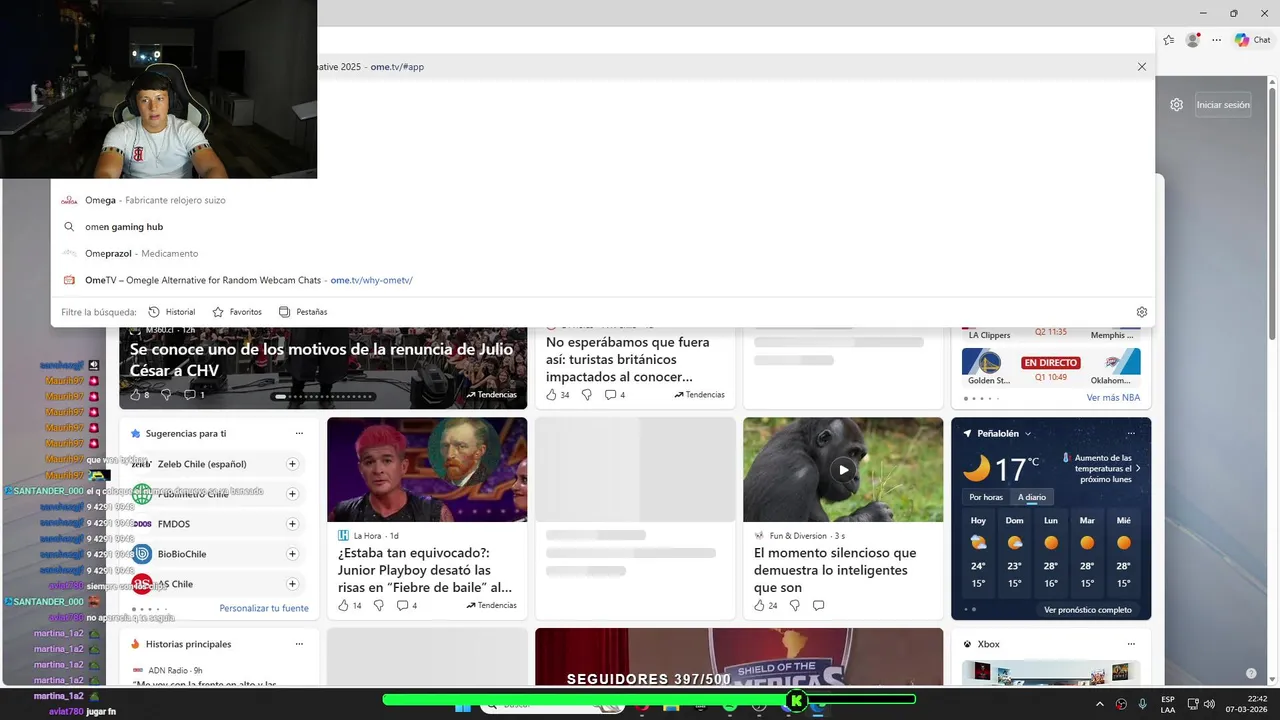Screen dimensions: 1280x720
Task: Click Ver pronóstico completo
Action: (x=1088, y=610)
